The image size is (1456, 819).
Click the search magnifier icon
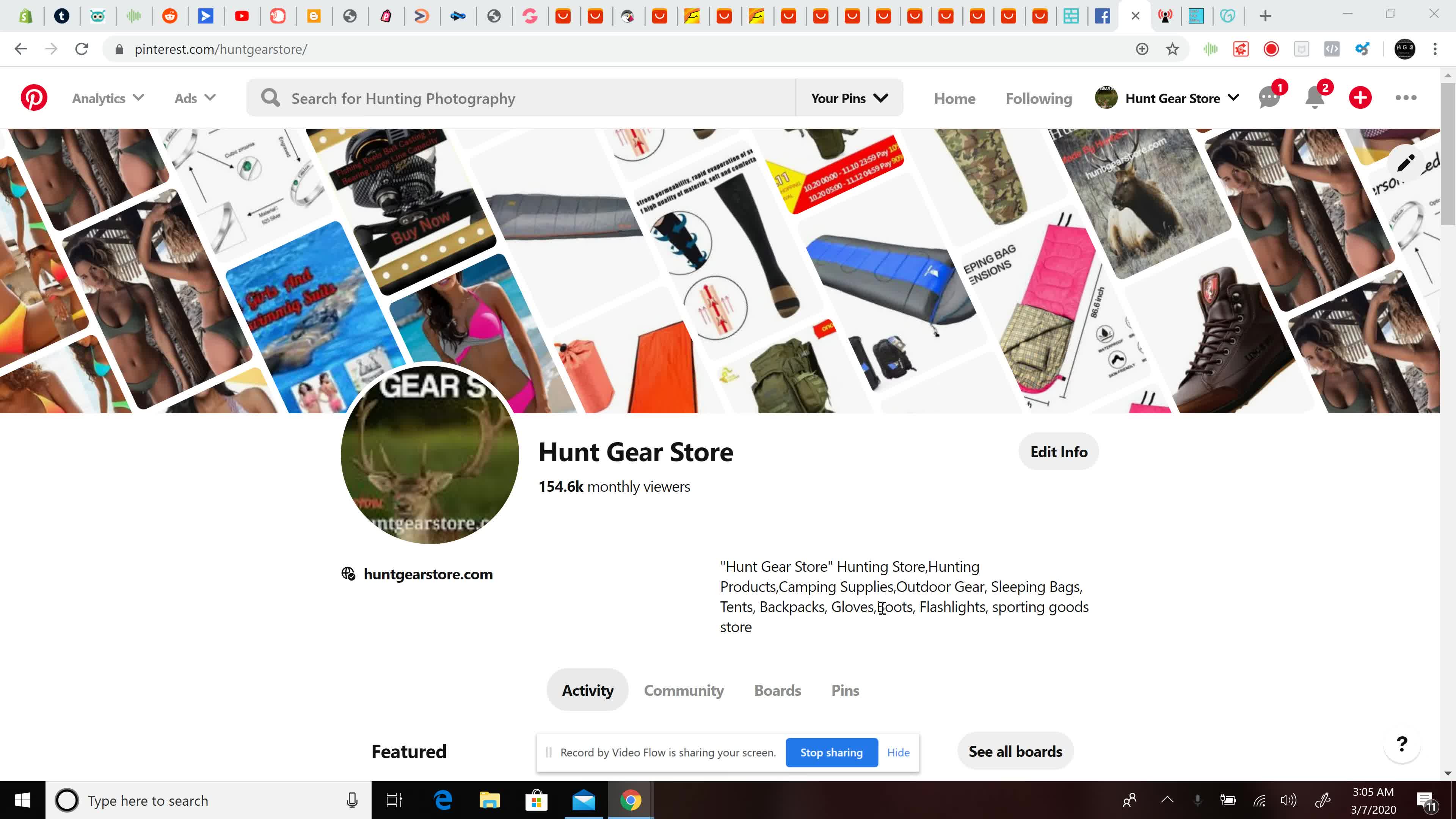coord(270,98)
